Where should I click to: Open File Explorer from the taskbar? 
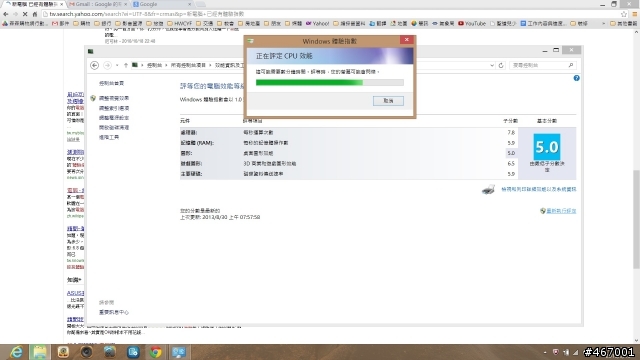pos(40,352)
